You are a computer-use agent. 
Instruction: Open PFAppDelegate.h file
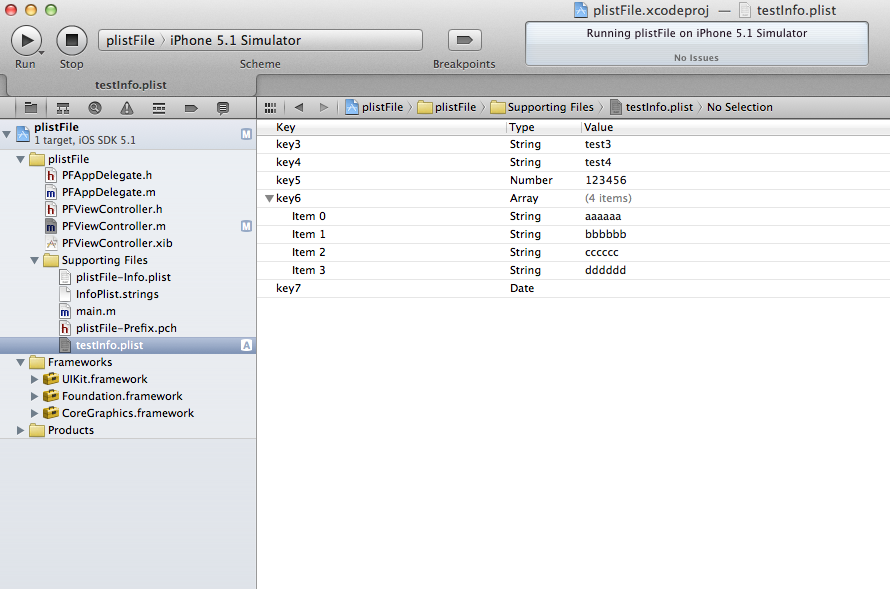coord(107,175)
